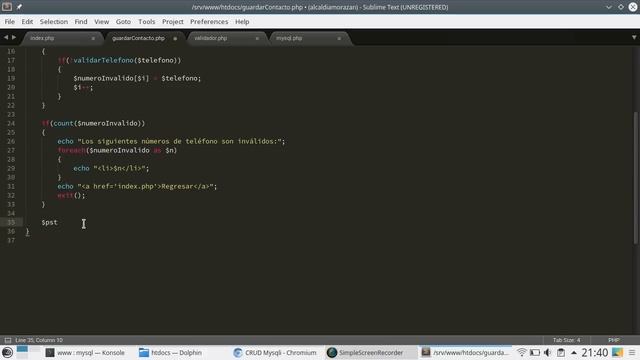Image resolution: width=640 pixels, height=360 pixels.
Task: Open the Project menu
Action: click(x=173, y=22)
